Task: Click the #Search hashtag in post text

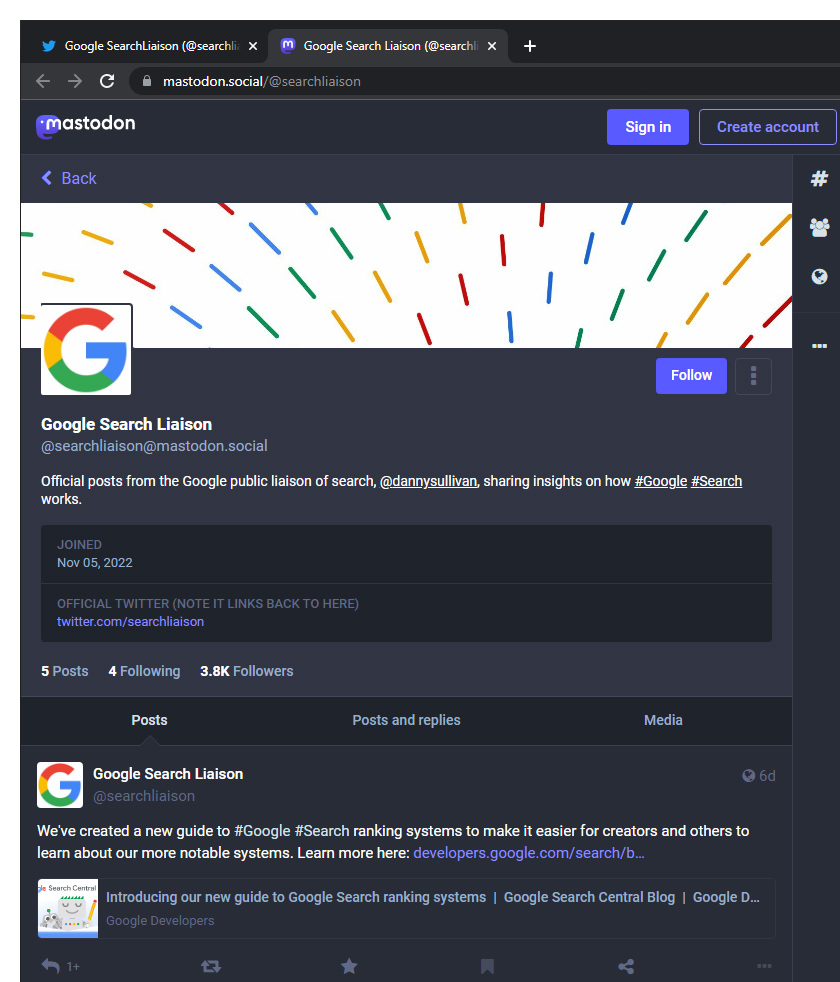Action: point(322,831)
